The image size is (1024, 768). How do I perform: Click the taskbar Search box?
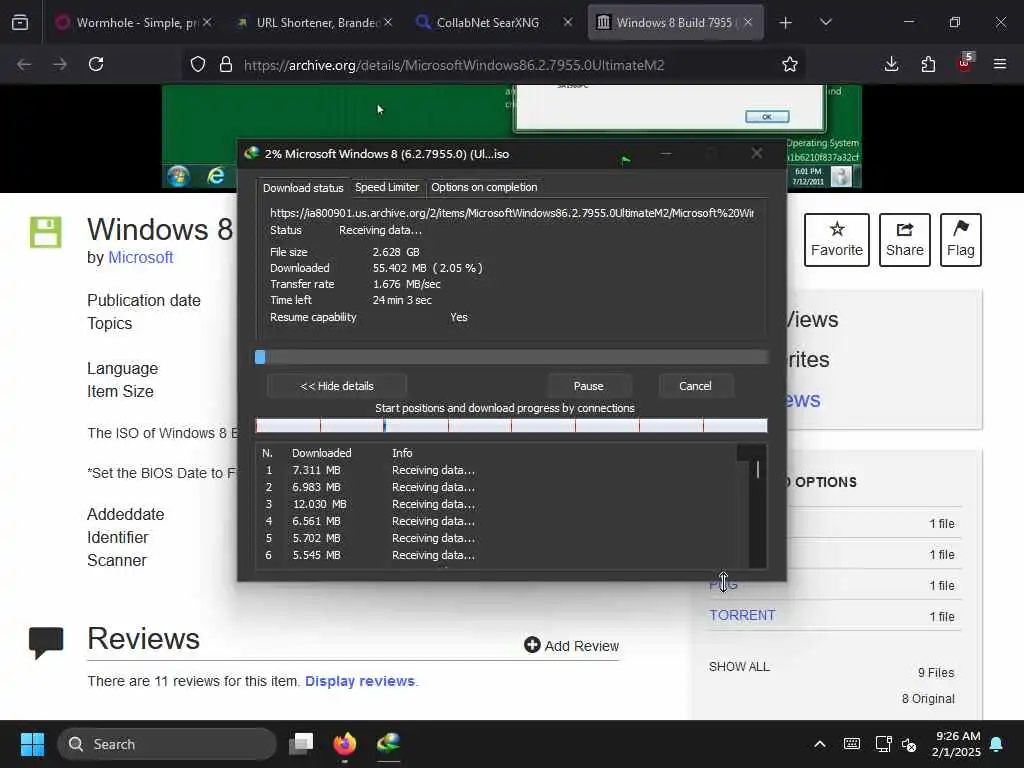click(x=167, y=744)
